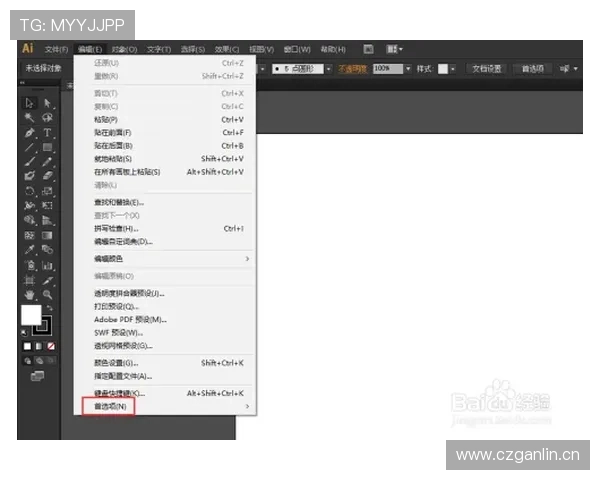Image resolution: width=600 pixels, height=480 pixels.
Task: Expand the 编辑颜色 submenu
Action: (248, 259)
